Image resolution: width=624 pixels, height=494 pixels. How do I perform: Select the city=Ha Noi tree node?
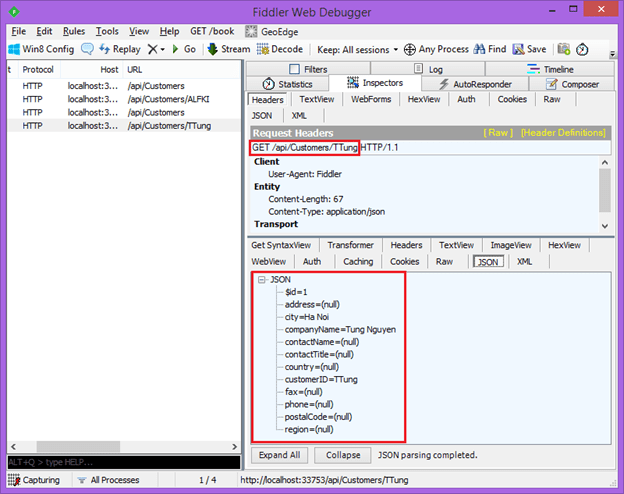pos(307,317)
